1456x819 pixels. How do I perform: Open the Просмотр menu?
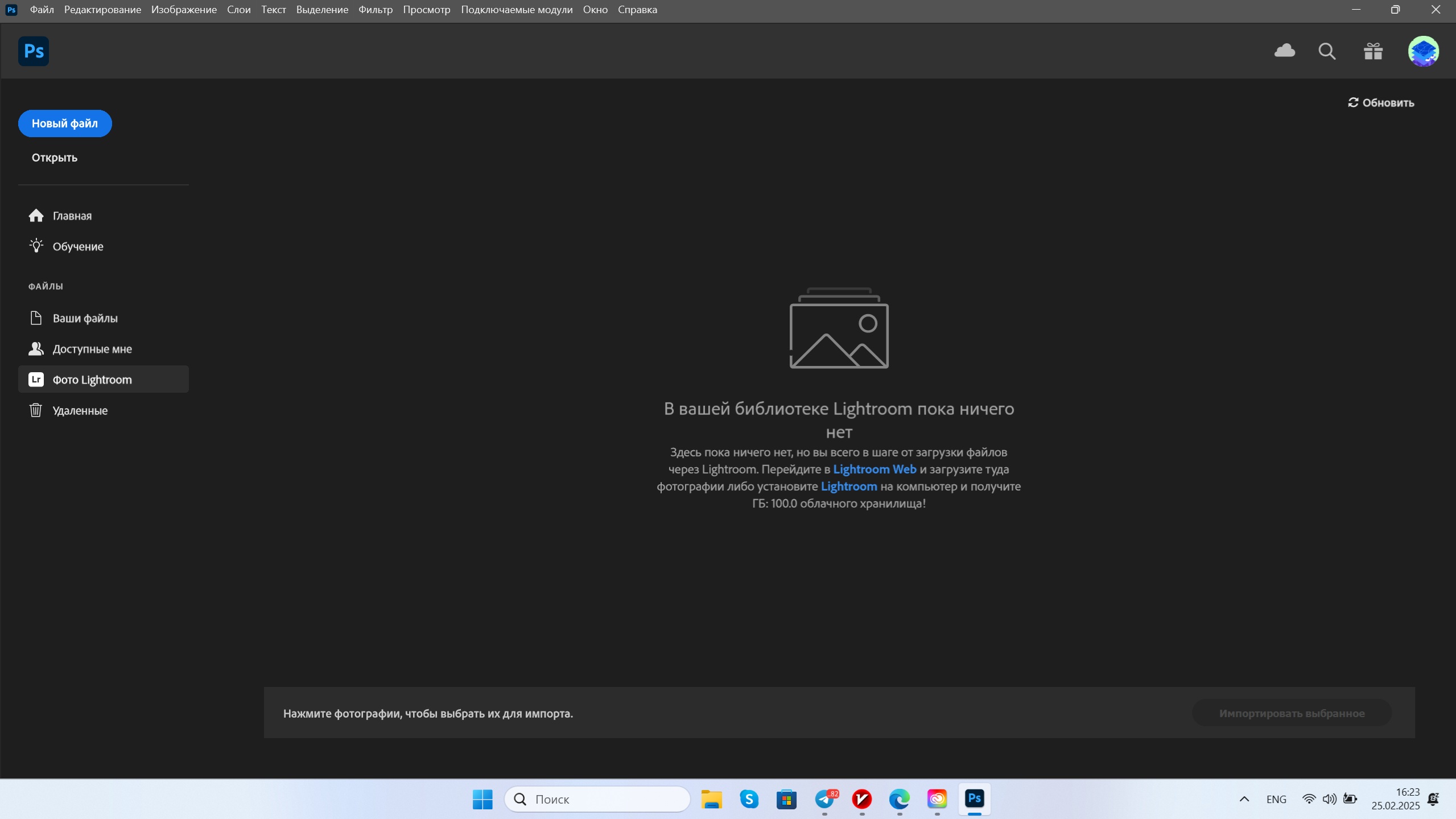pyautogui.click(x=427, y=10)
